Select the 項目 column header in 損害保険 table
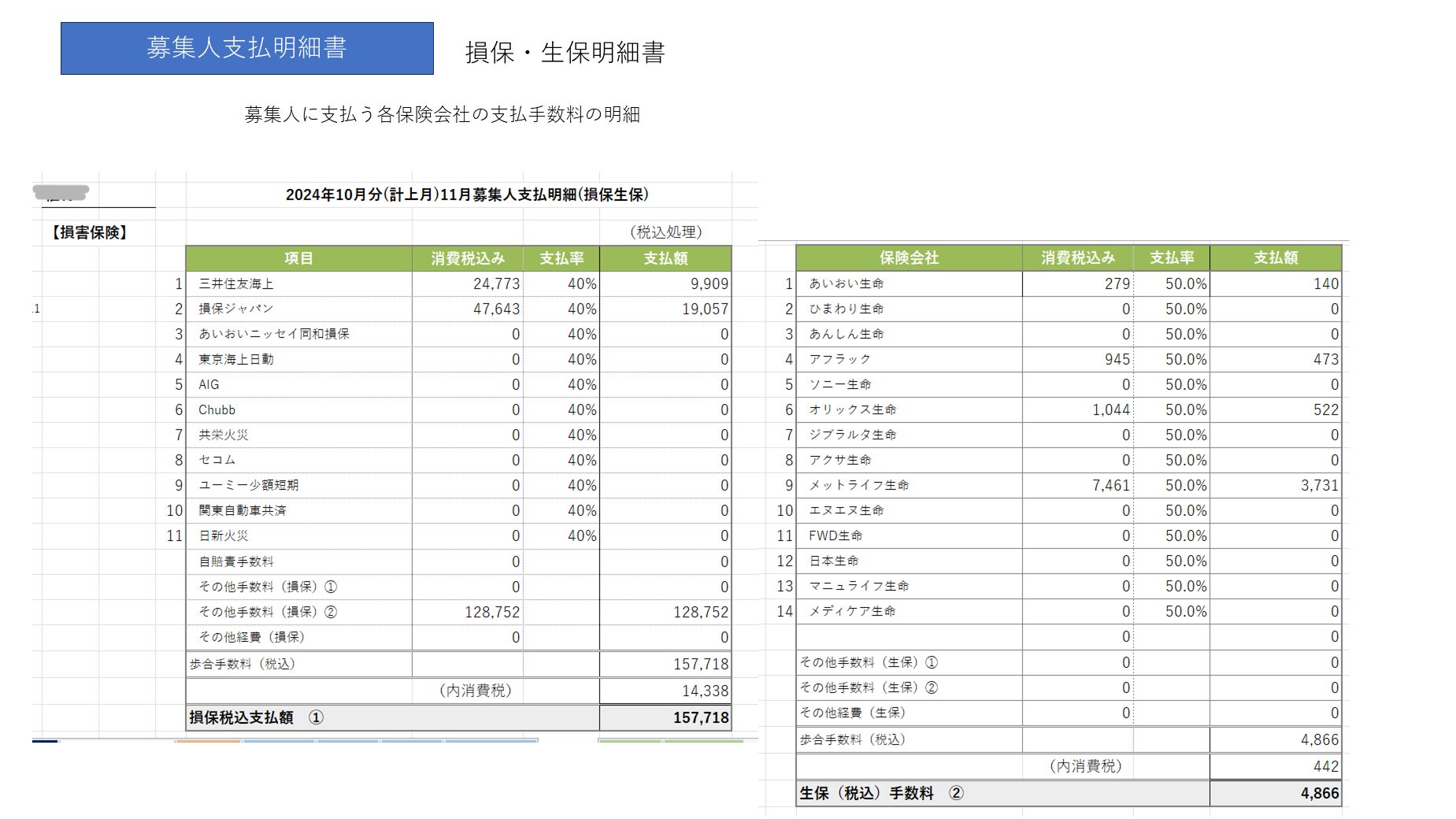The height and width of the screenshot is (819, 1456). point(298,258)
